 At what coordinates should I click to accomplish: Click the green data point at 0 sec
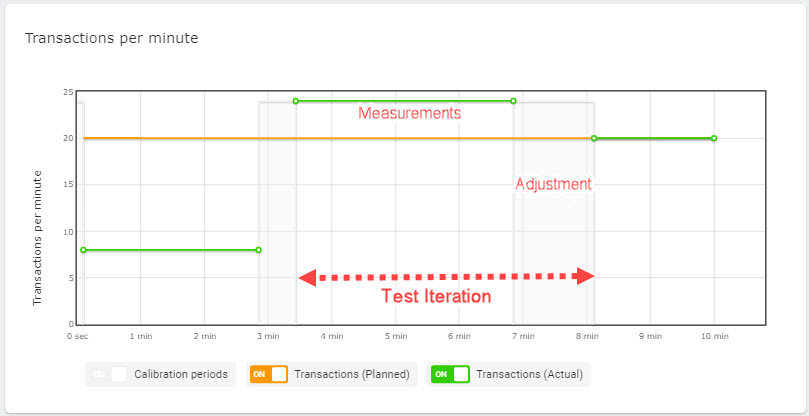tap(84, 250)
